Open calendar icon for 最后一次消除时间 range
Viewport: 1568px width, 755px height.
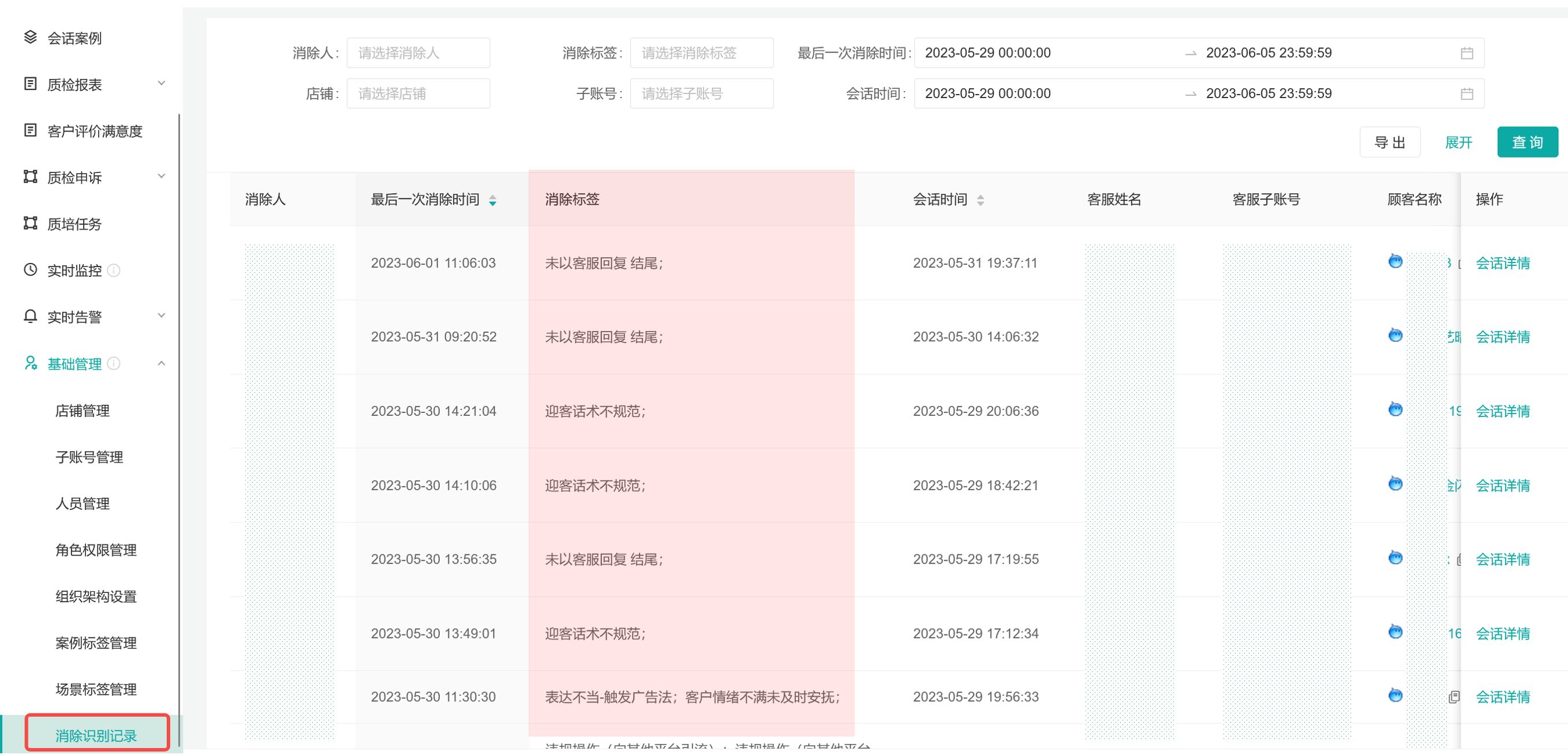(1467, 54)
